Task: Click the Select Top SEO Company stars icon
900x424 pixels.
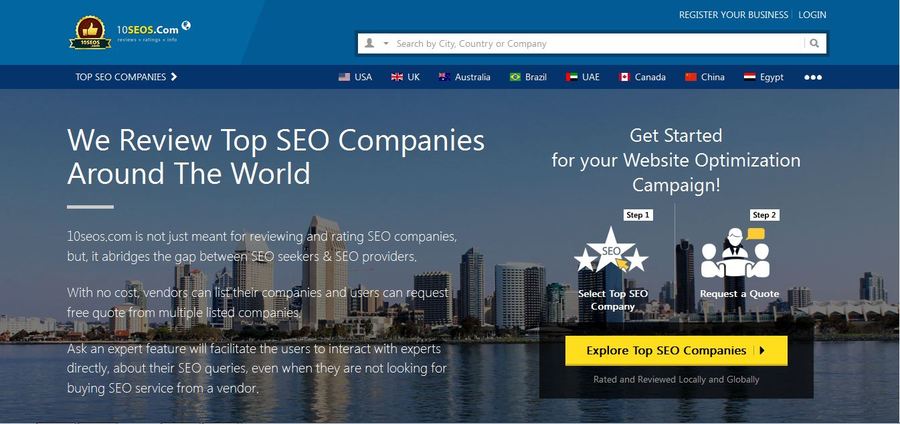Action: point(611,251)
